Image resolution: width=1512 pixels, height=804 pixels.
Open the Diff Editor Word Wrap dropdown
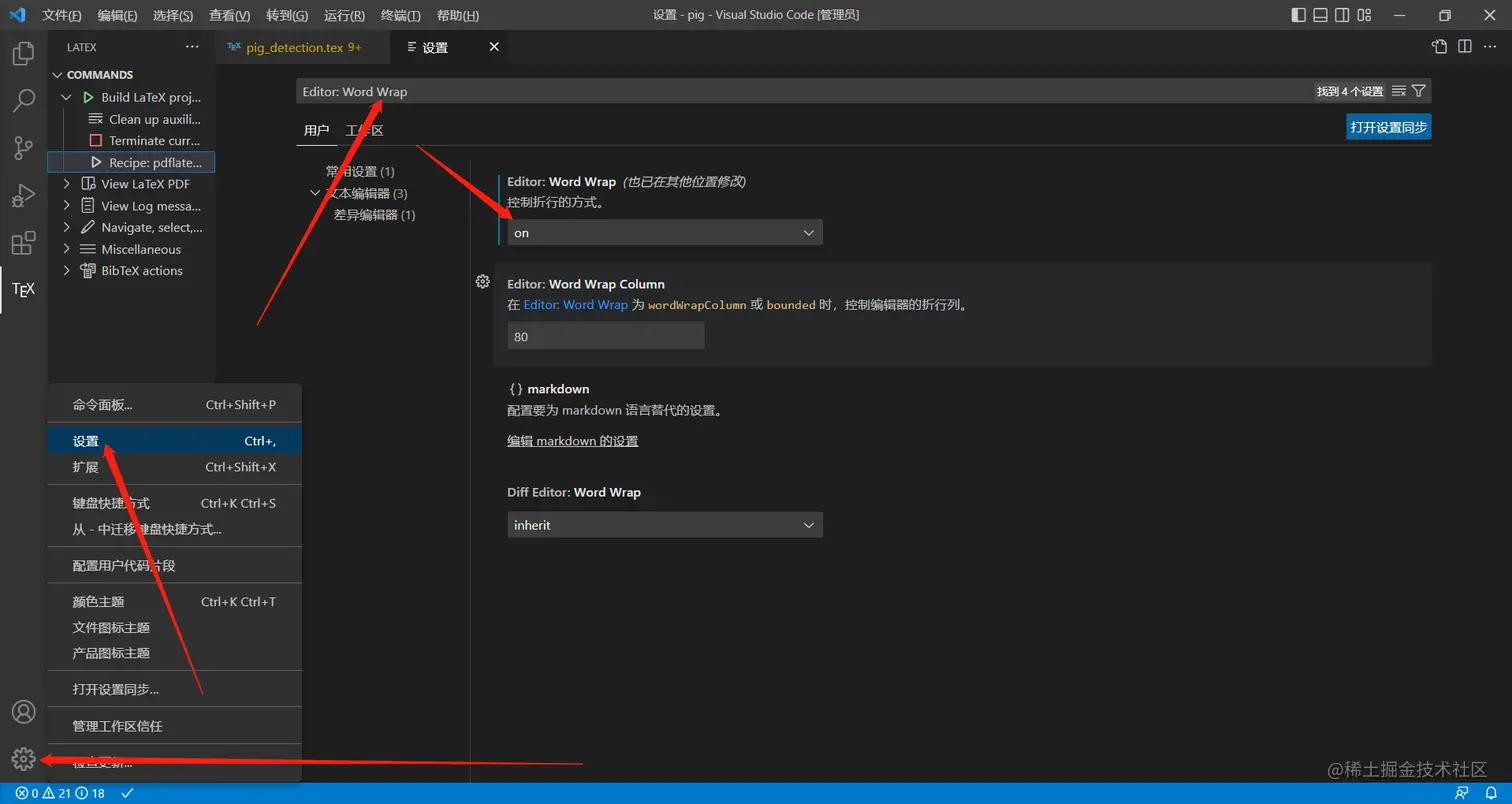coord(664,525)
